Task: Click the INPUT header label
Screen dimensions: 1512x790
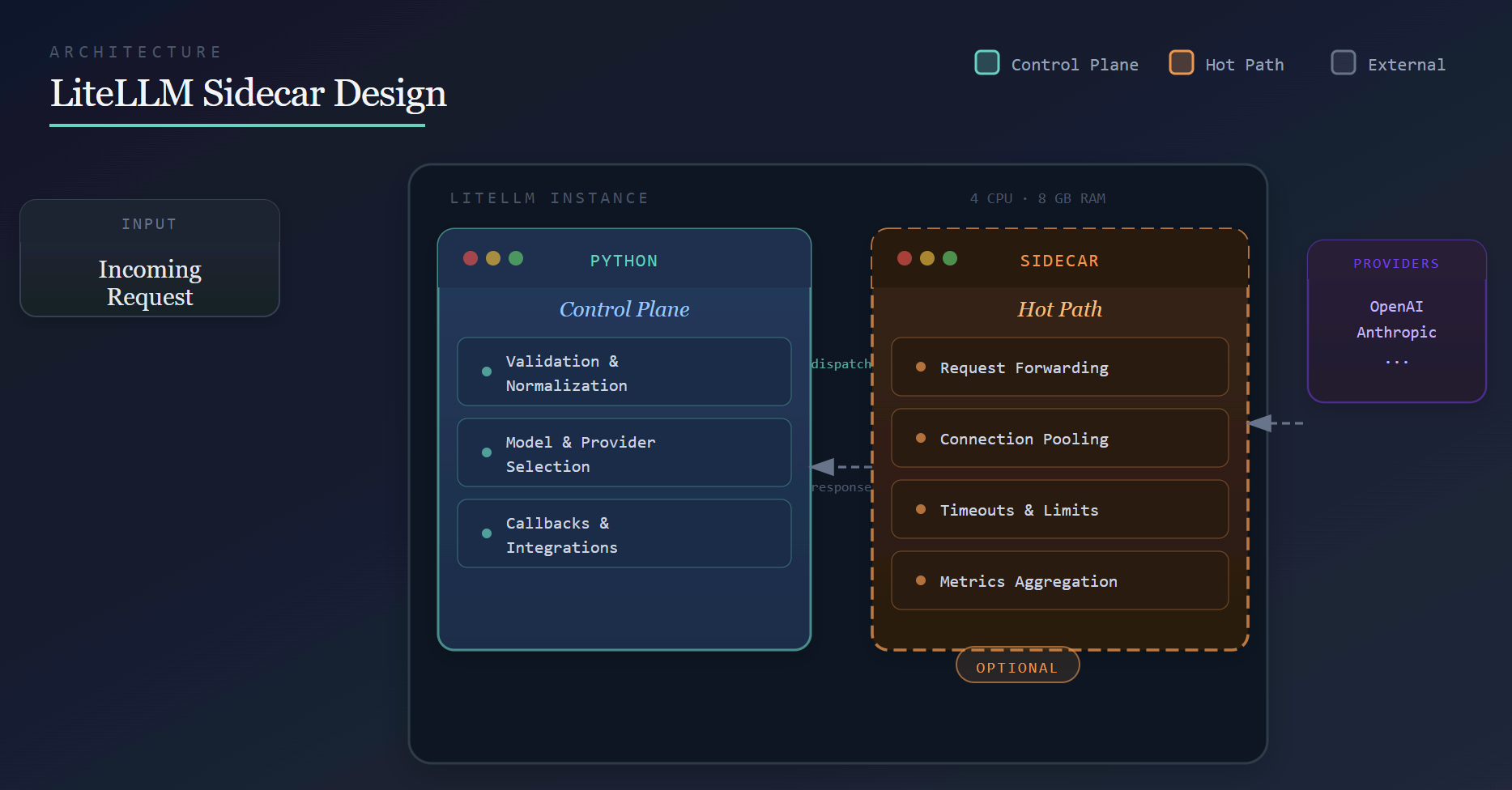Action: (x=149, y=224)
